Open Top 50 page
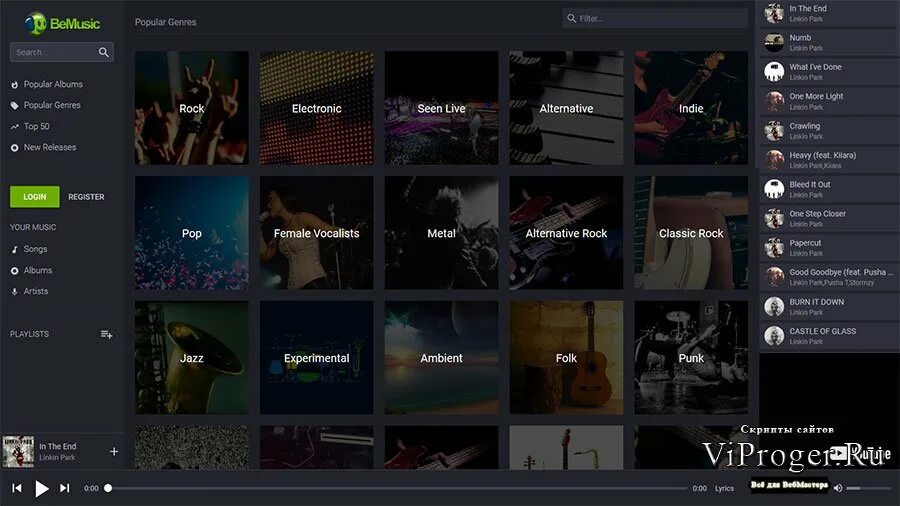This screenshot has height=506, width=900. point(36,126)
